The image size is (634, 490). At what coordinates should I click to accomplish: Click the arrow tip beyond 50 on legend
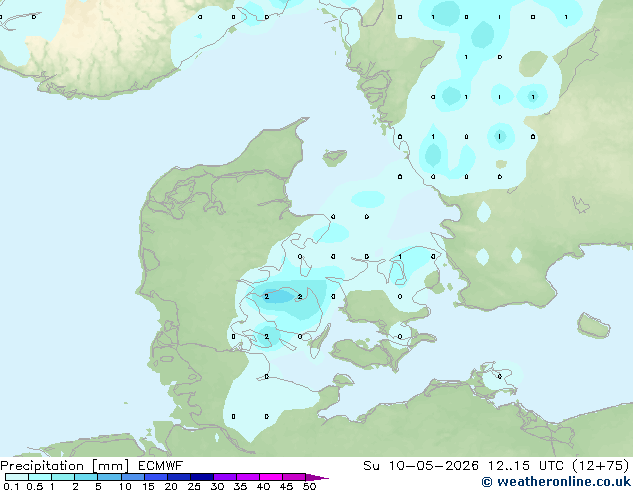pos(318,477)
